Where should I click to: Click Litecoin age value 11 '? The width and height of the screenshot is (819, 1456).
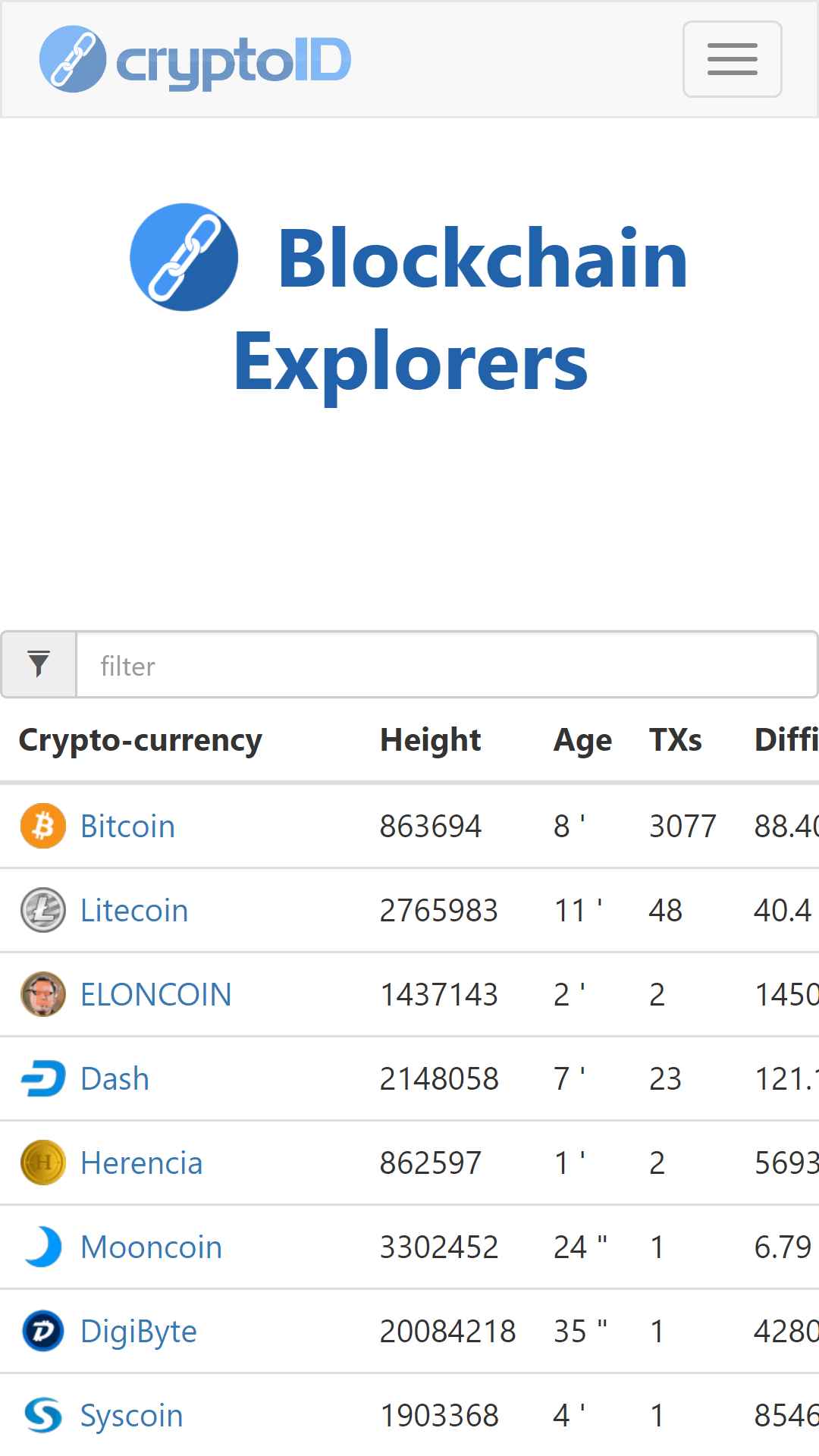click(578, 910)
